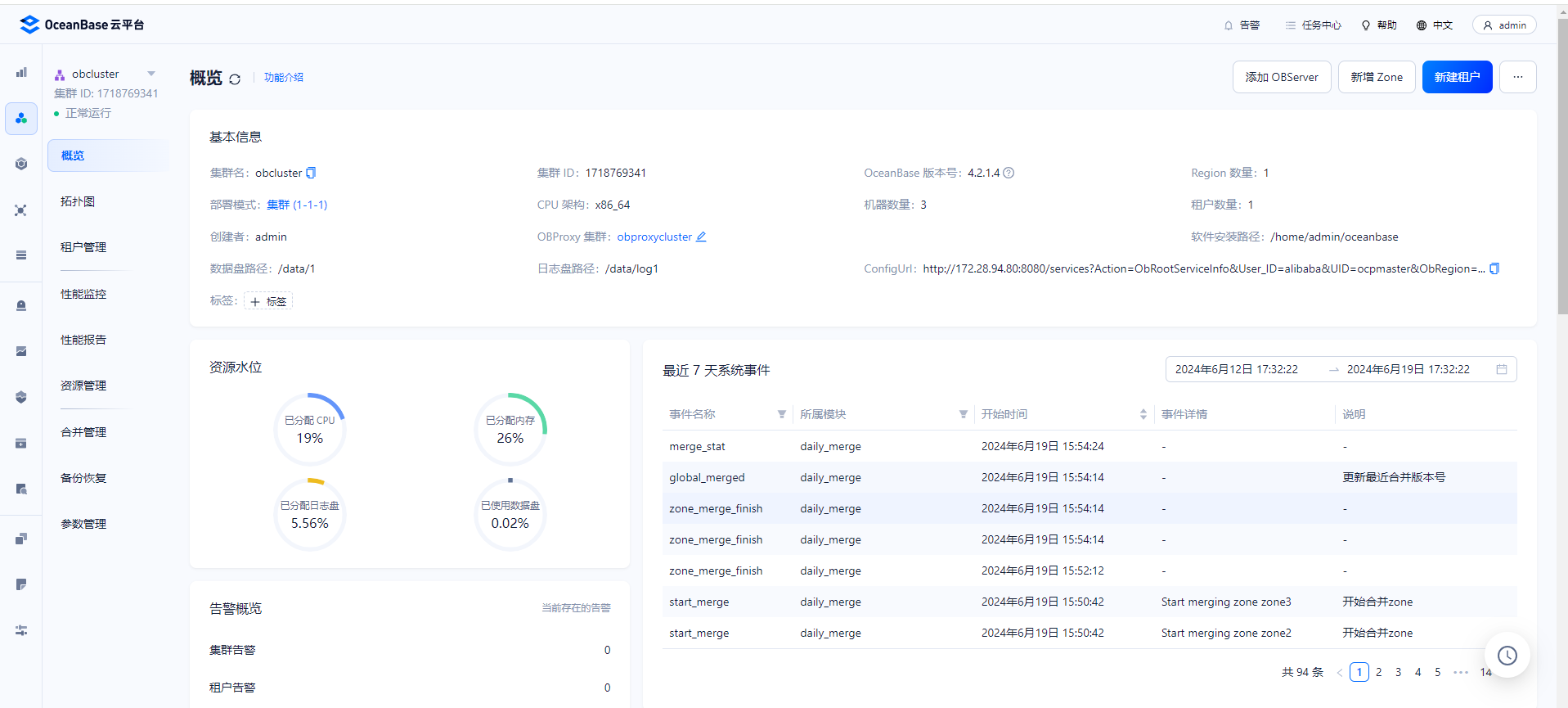Filter events by 事件名称 column

(x=781, y=414)
